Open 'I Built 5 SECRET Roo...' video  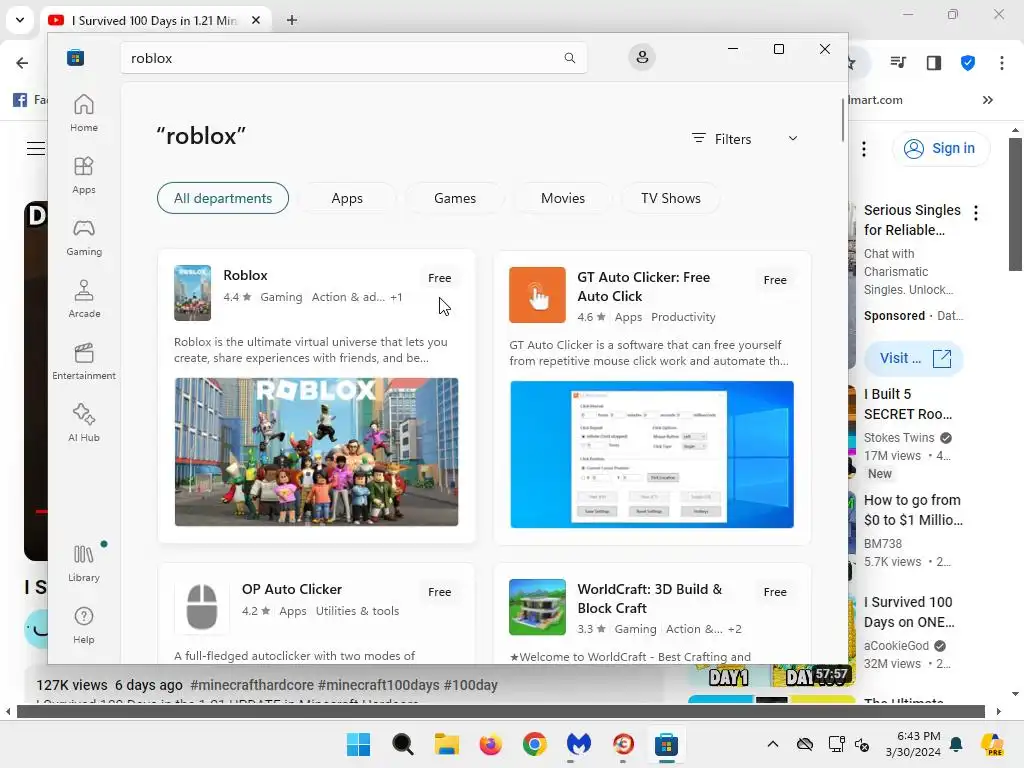click(908, 404)
